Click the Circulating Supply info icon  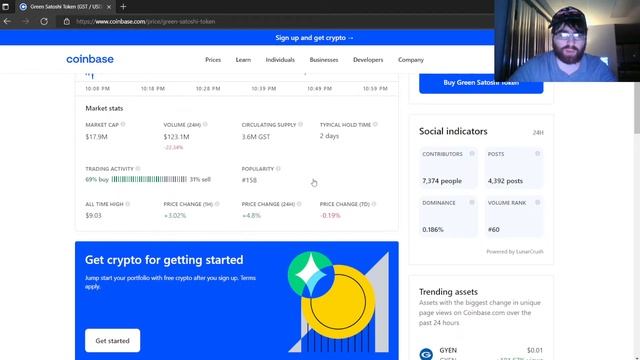click(300, 124)
